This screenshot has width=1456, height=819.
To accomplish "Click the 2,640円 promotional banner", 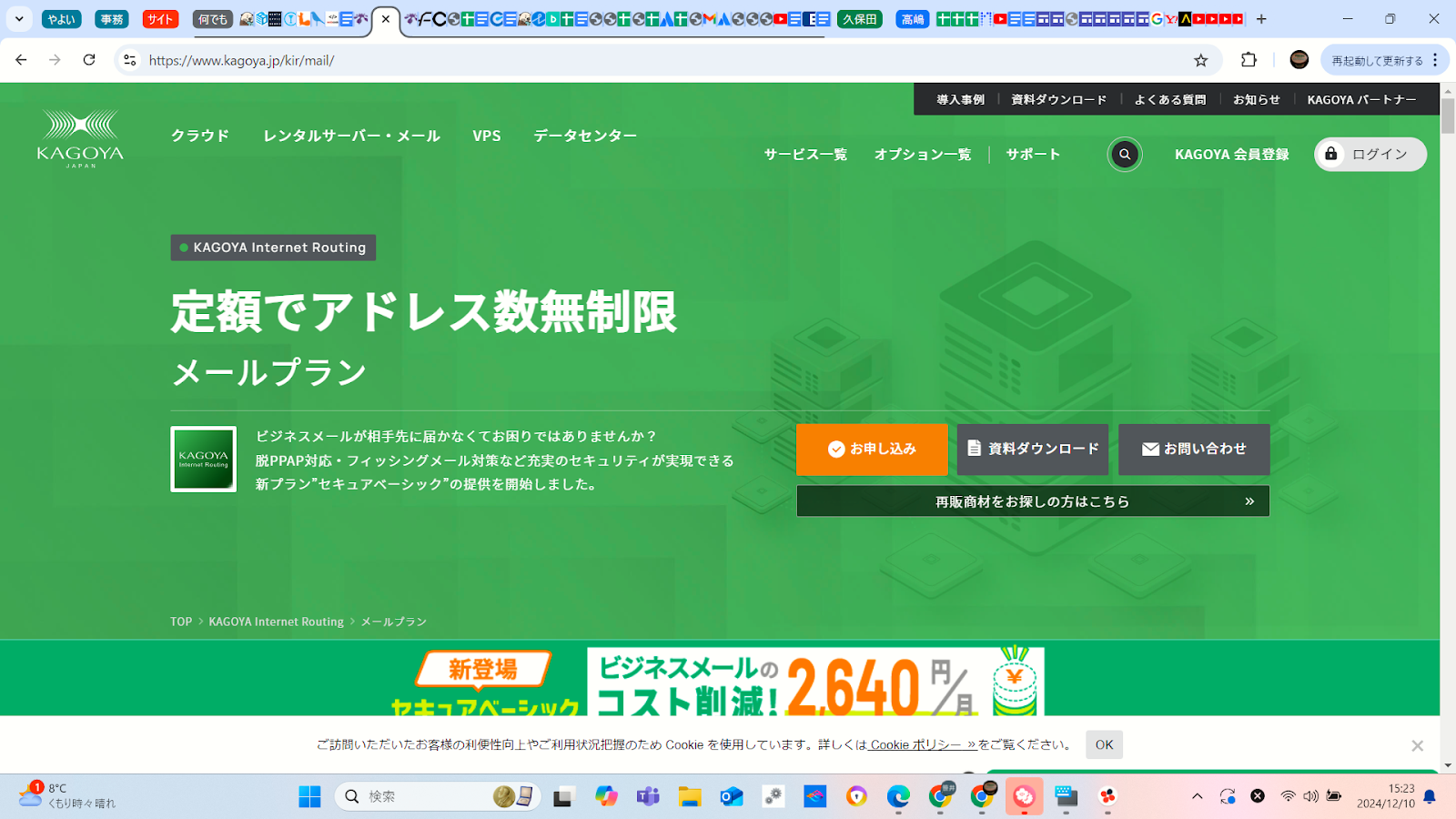I will click(815, 682).
